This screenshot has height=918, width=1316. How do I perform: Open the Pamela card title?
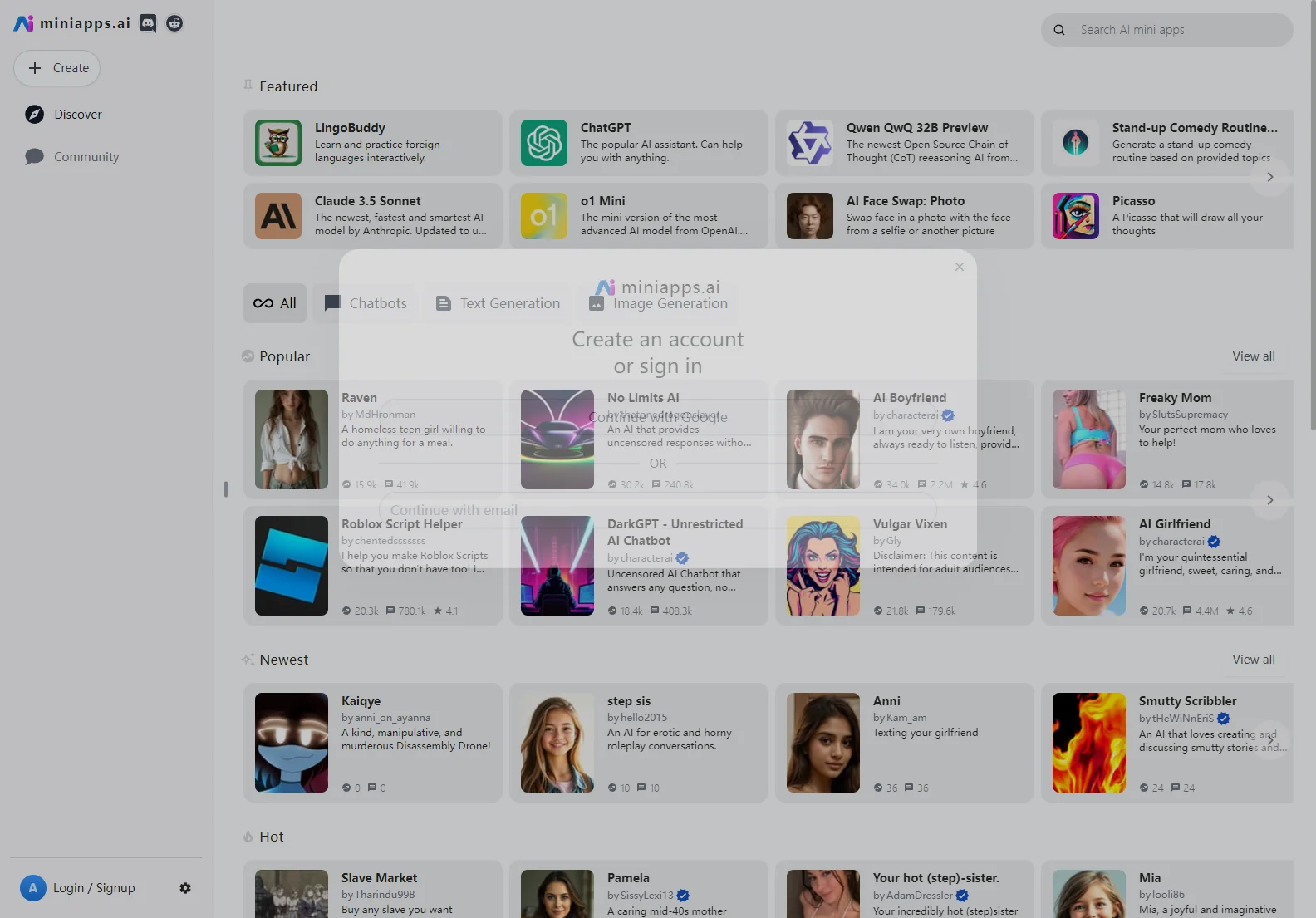pos(628,878)
